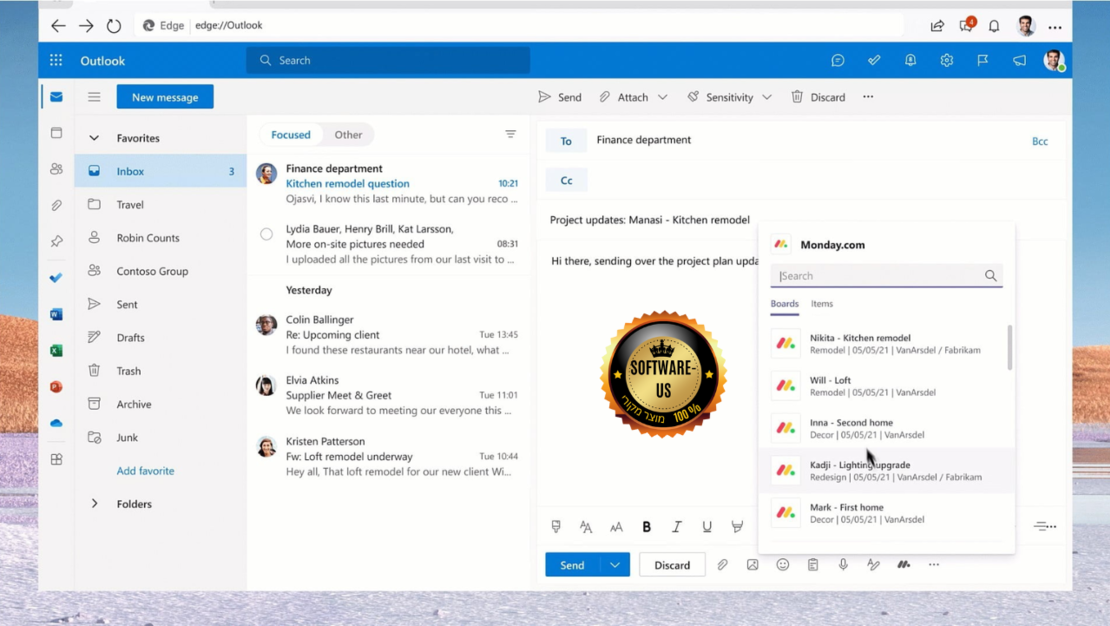Switch to the Focused tab
Image resolution: width=1110 pixels, height=626 pixels.
tap(291, 135)
